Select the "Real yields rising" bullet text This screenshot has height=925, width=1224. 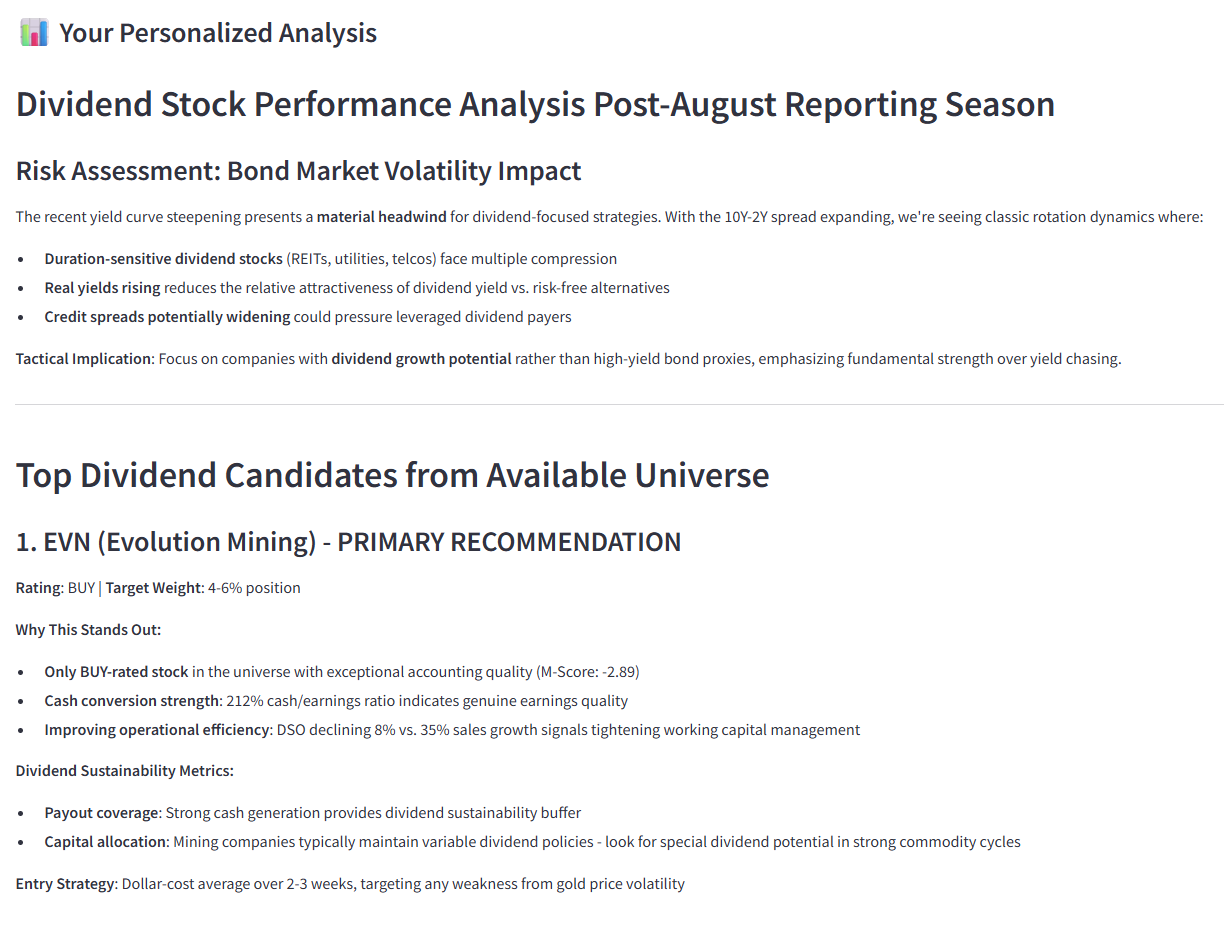coord(102,288)
